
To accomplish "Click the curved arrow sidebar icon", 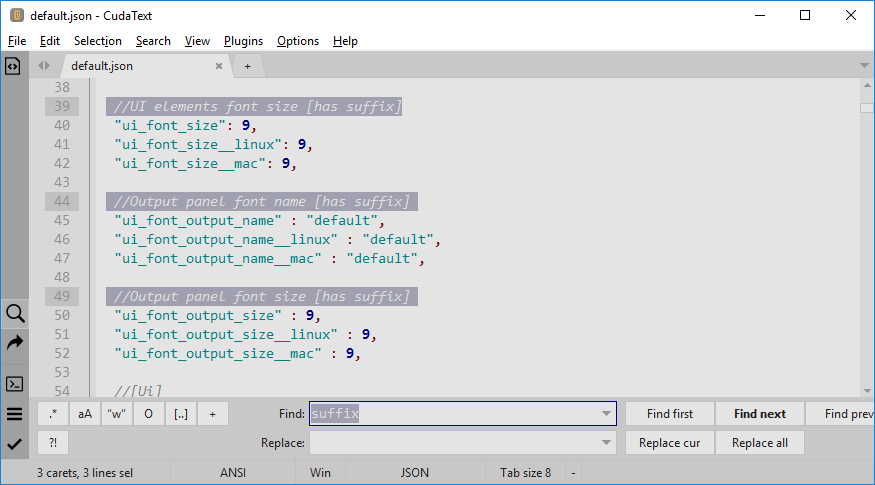I will coord(14,343).
